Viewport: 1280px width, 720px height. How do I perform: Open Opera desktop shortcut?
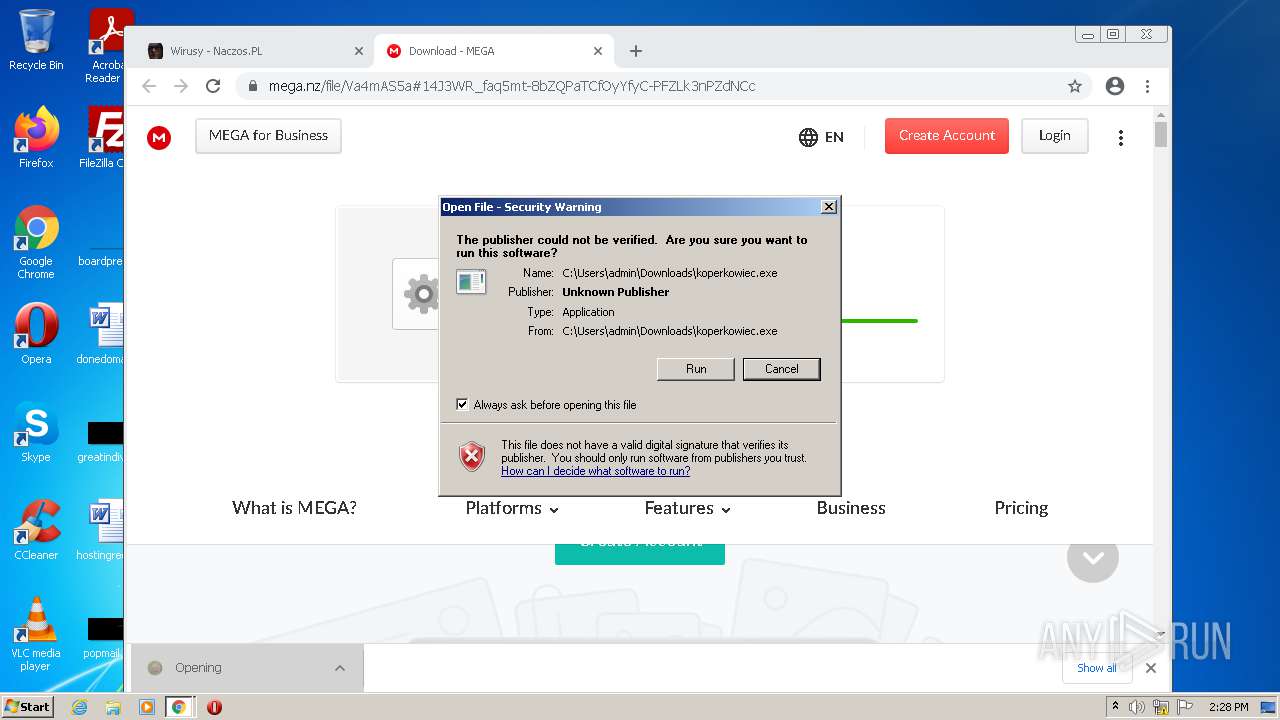pyautogui.click(x=36, y=334)
